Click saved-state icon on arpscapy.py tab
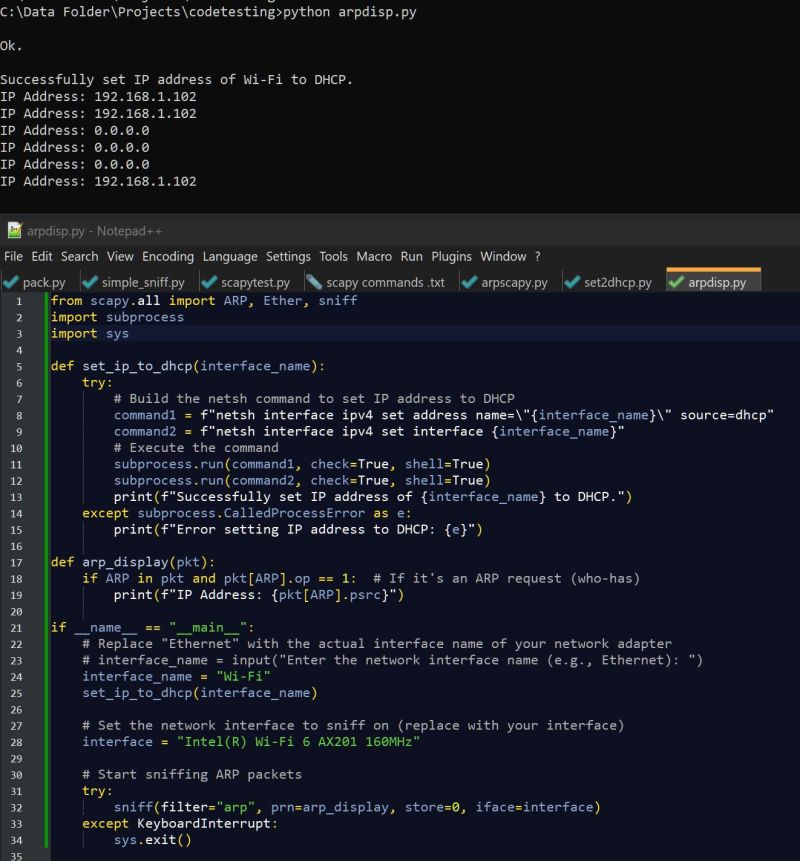Screen dimensions: 800x861 click(469, 282)
